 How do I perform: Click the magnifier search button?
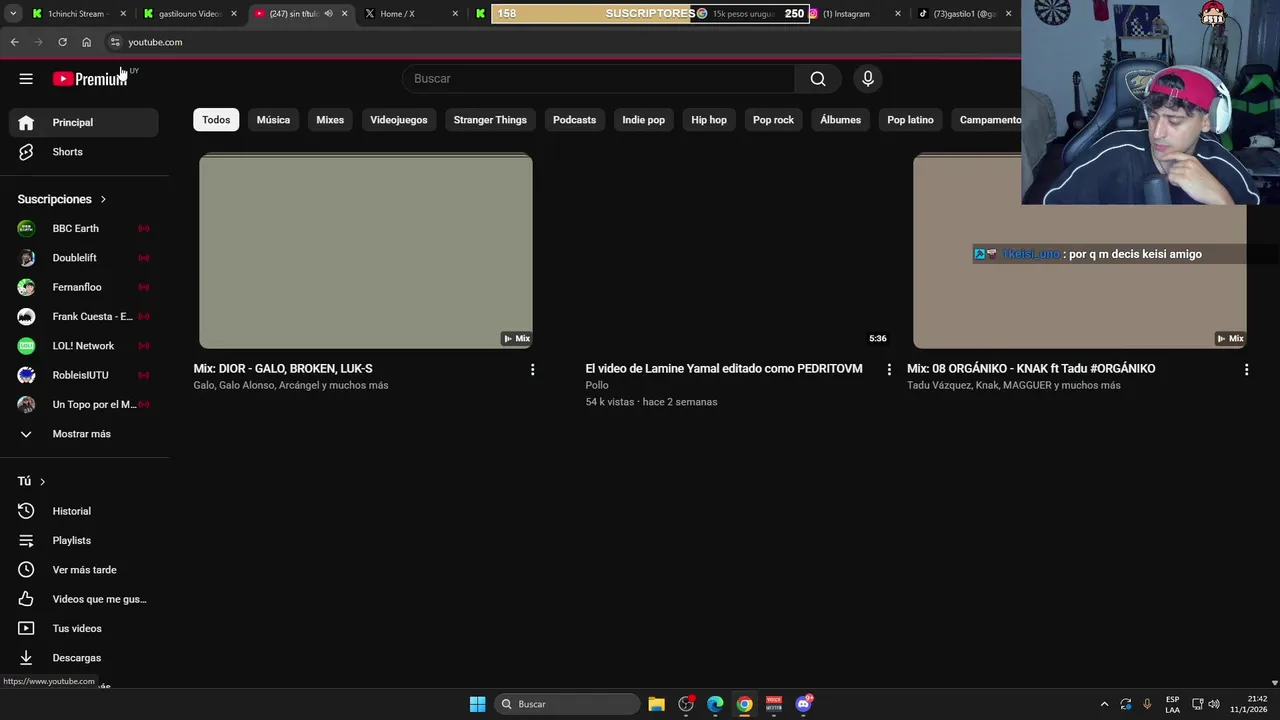(818, 79)
